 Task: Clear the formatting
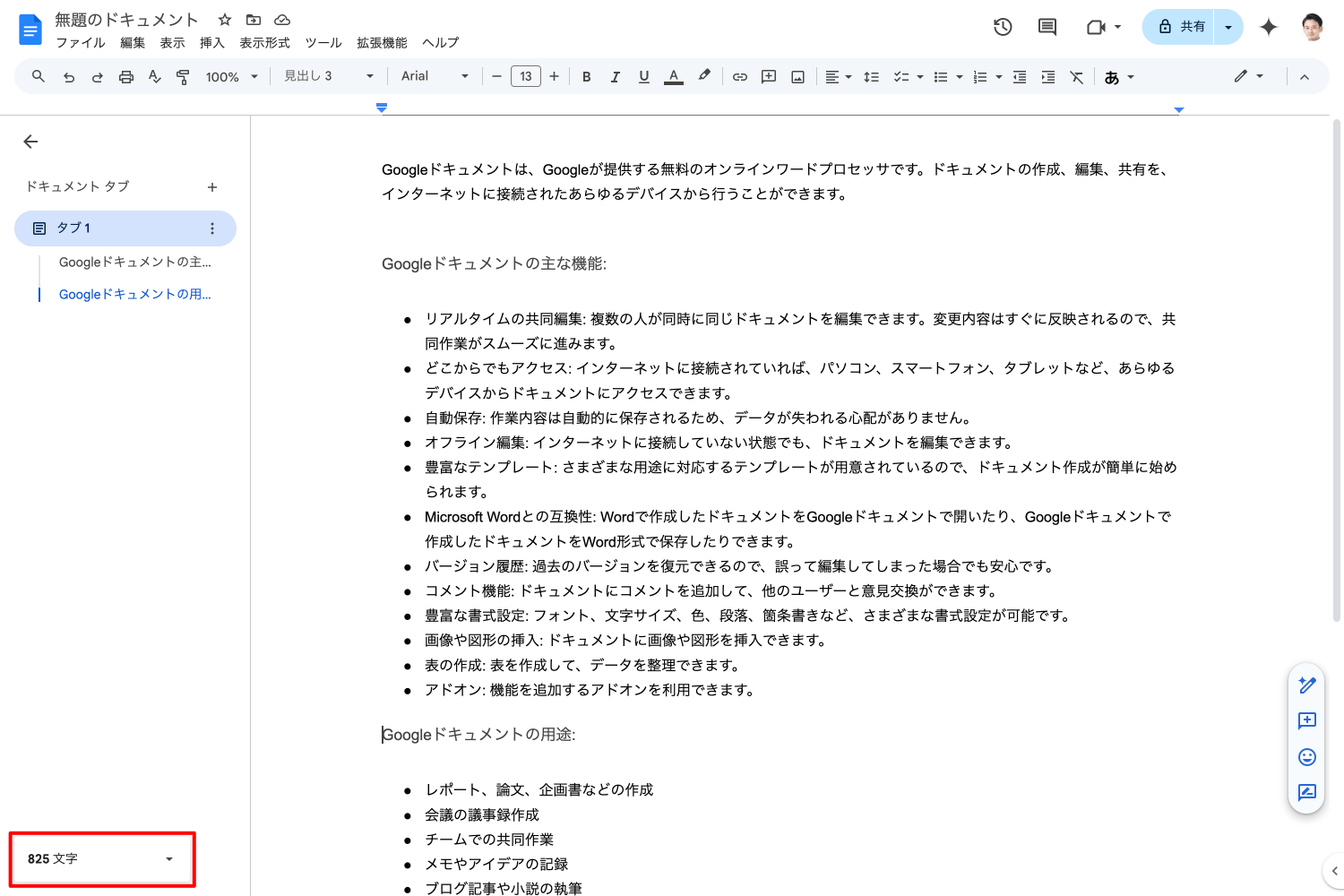pyautogui.click(x=1077, y=77)
